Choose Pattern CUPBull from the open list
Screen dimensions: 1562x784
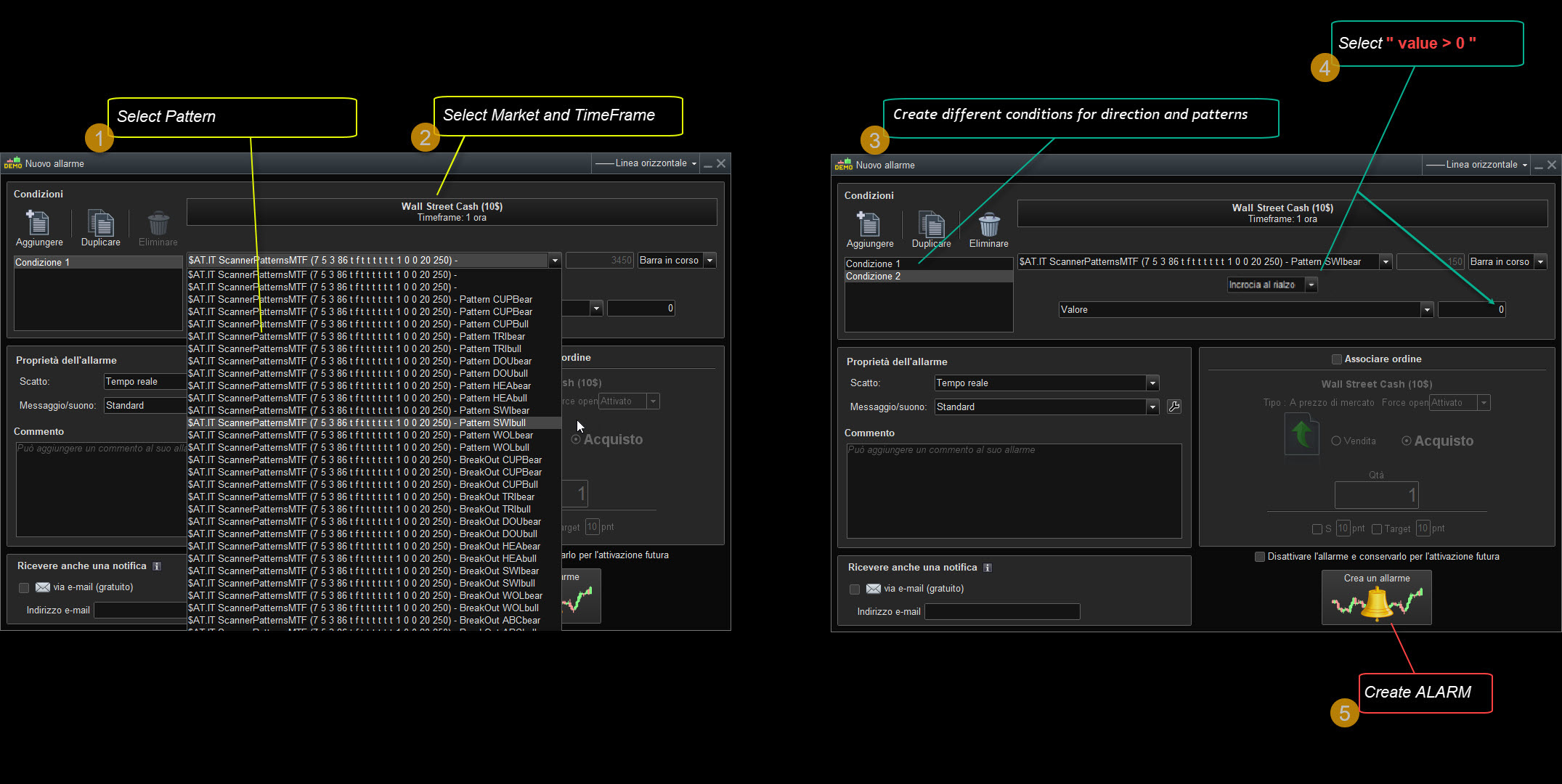click(x=374, y=324)
